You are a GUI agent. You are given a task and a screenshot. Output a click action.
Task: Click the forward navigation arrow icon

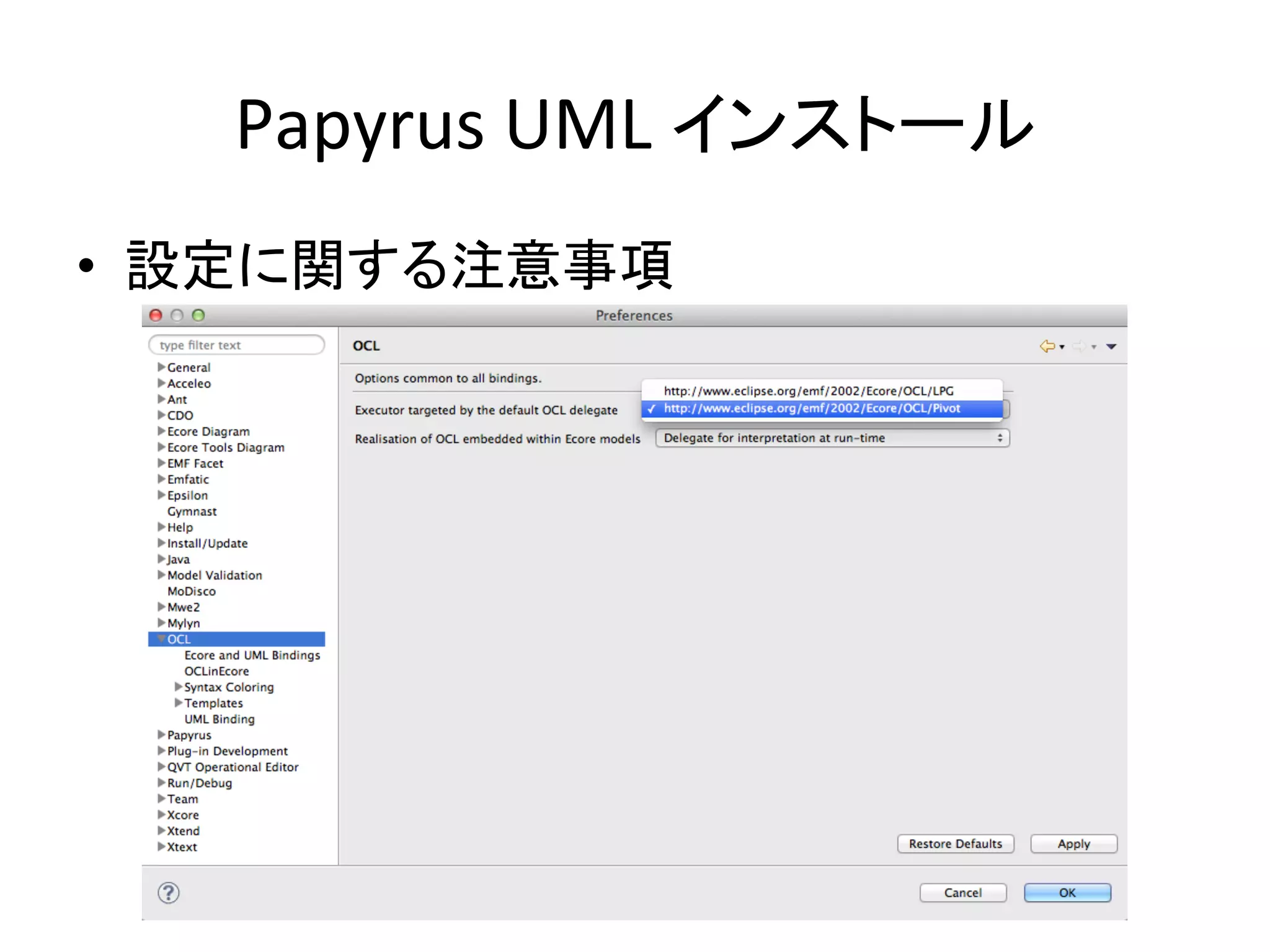coord(1080,346)
